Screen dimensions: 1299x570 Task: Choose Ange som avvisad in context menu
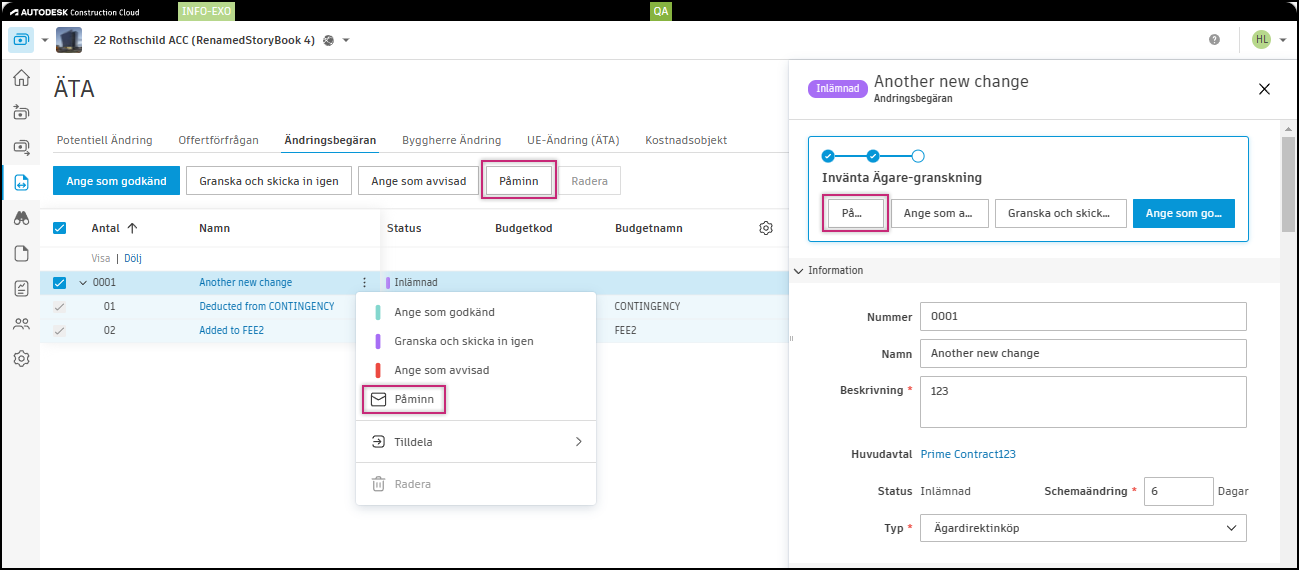[476, 370]
